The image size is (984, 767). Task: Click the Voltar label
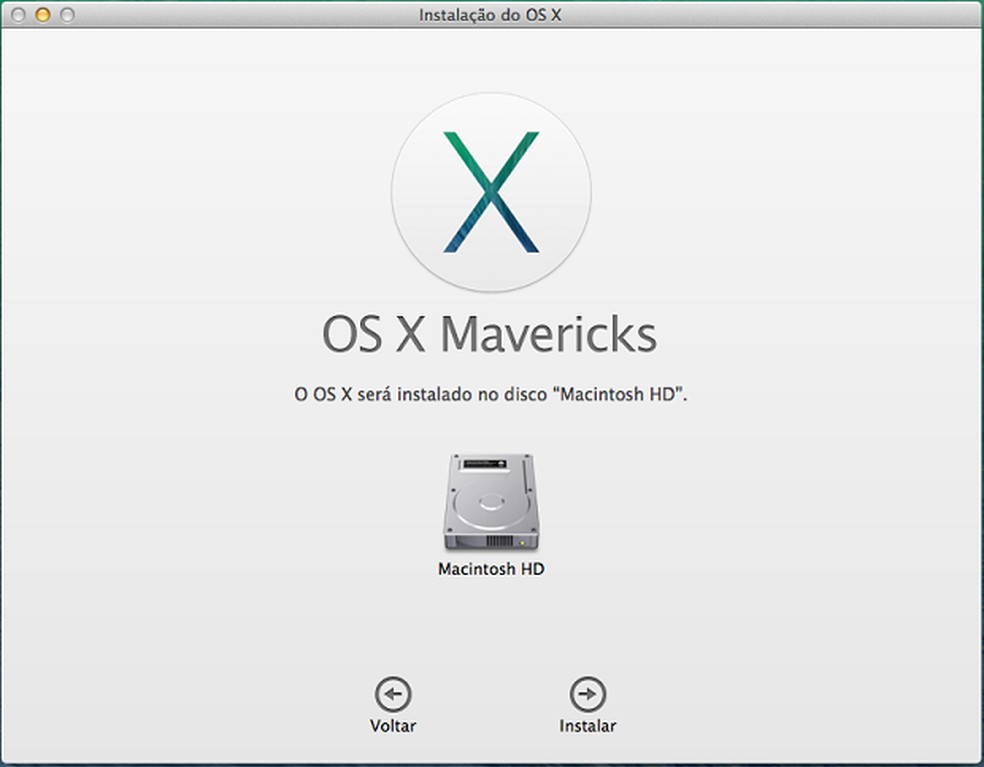click(393, 726)
